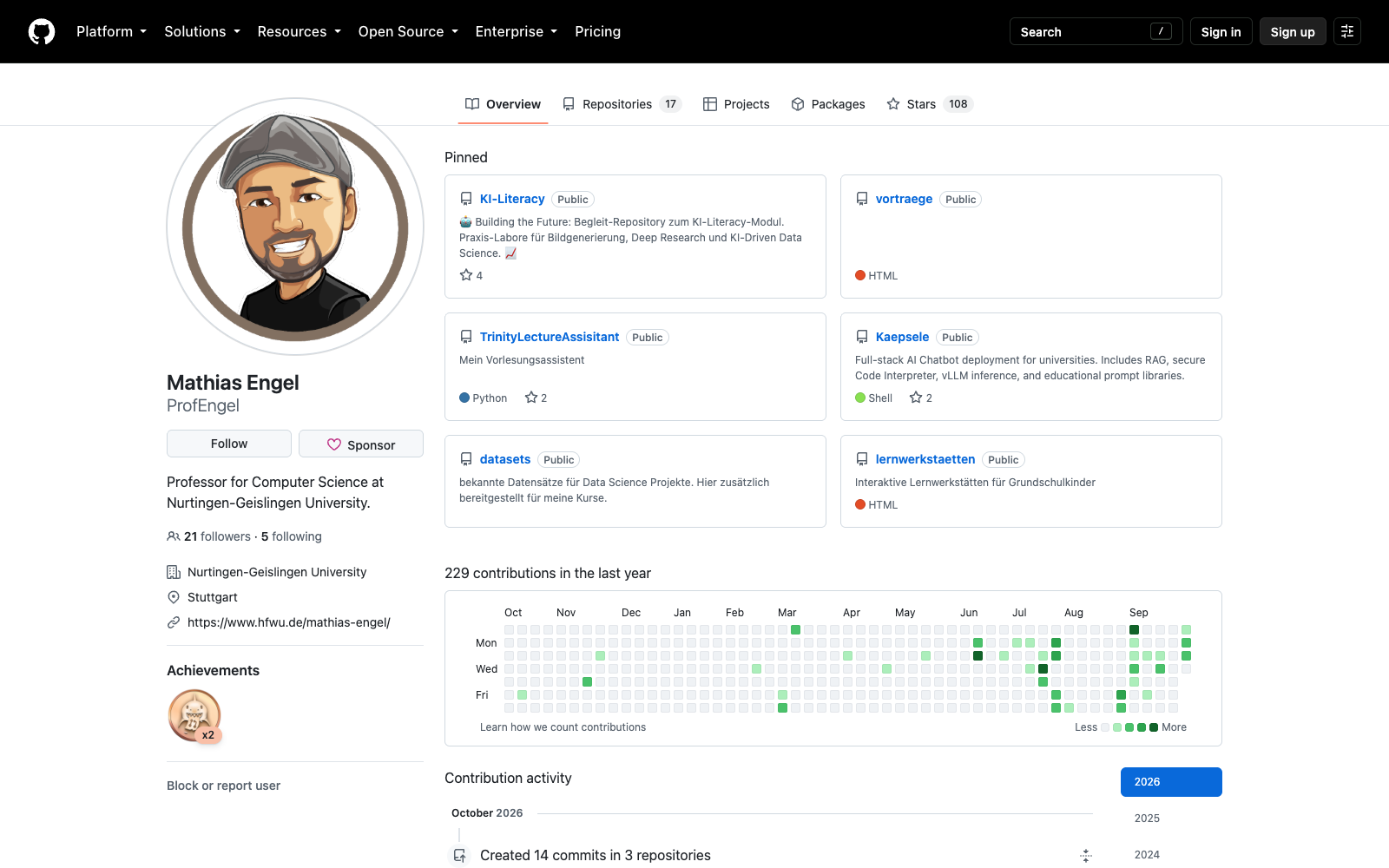
Task: Click Learn how we count contributions
Action: [563, 727]
